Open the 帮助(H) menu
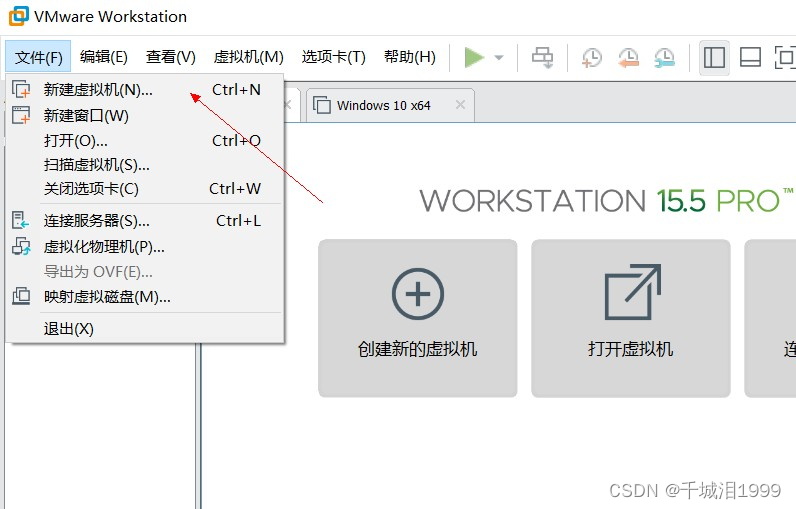Viewport: 796px width, 509px height. tap(410, 57)
